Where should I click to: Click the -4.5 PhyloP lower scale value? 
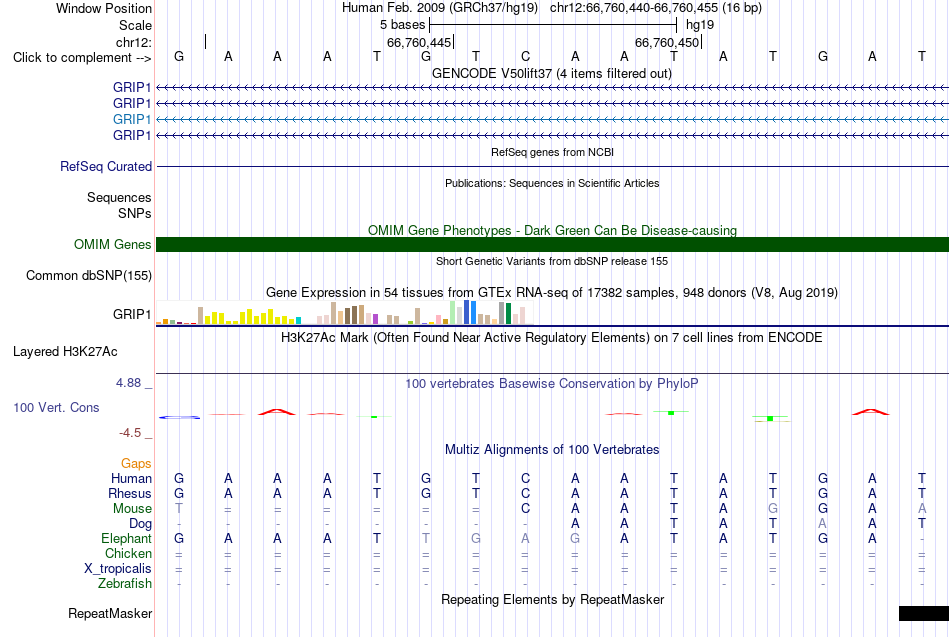[x=130, y=433]
